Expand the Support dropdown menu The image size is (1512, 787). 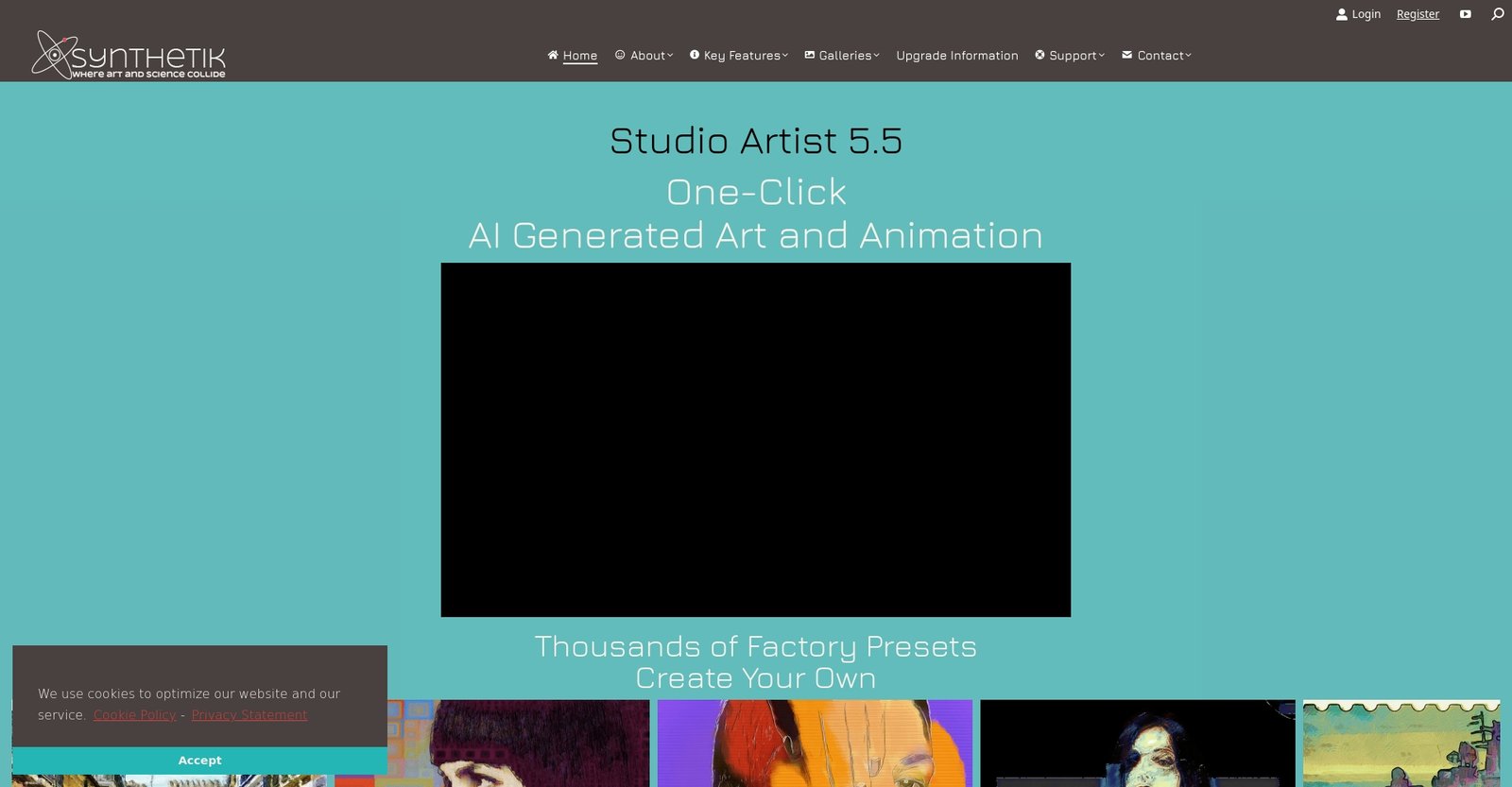(x=1075, y=56)
